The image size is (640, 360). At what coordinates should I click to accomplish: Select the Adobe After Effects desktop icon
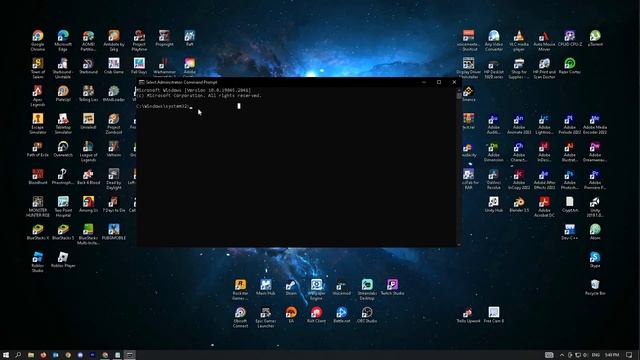tap(544, 179)
